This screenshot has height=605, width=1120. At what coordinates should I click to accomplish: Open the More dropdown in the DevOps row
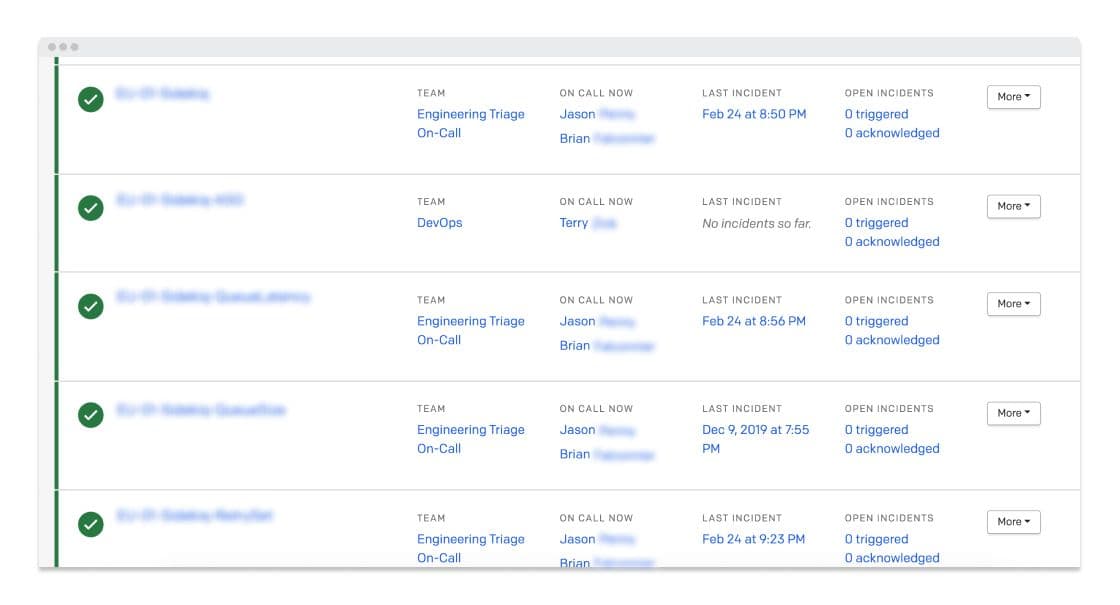tap(1013, 206)
